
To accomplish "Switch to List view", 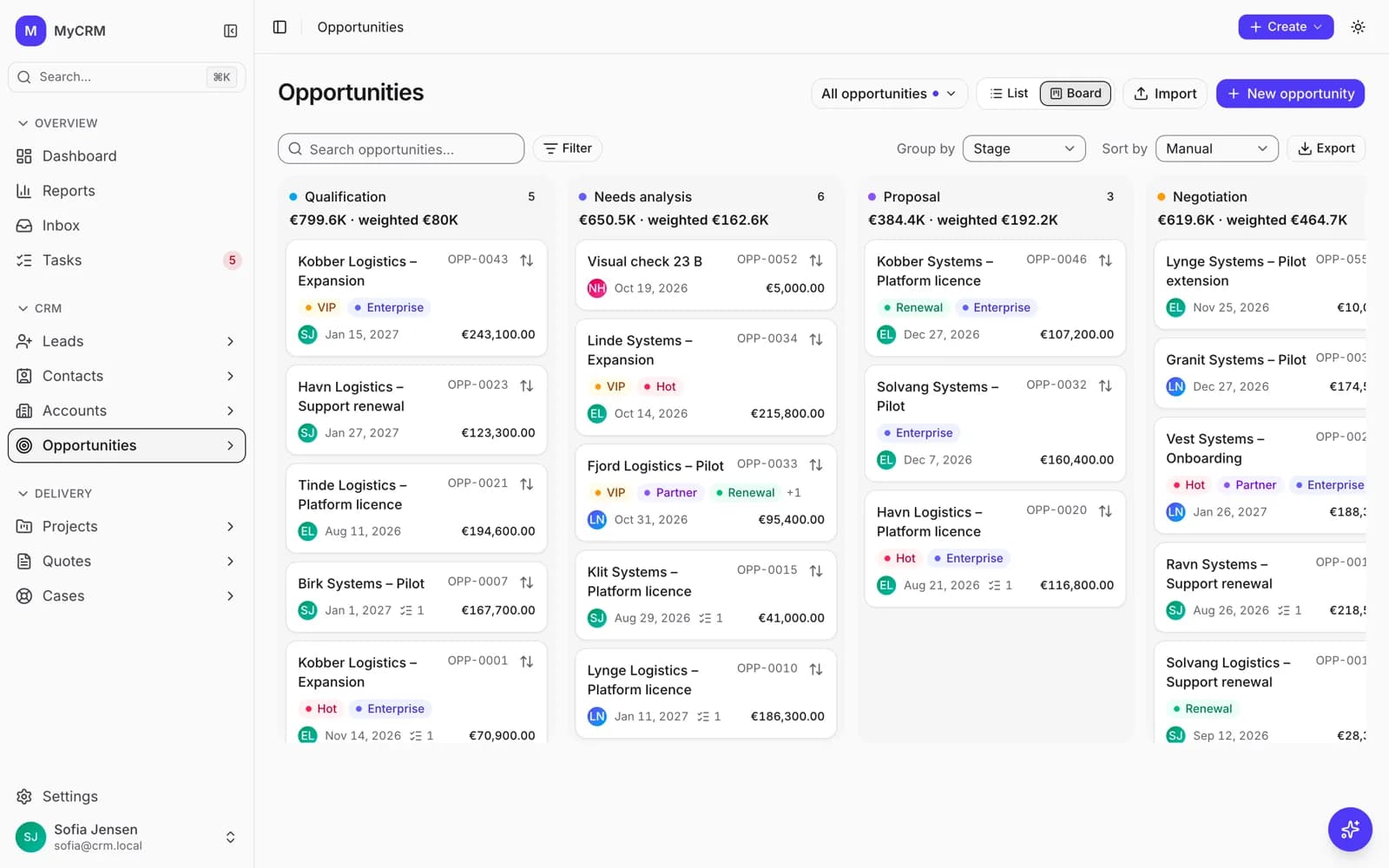I will pos(1009,93).
